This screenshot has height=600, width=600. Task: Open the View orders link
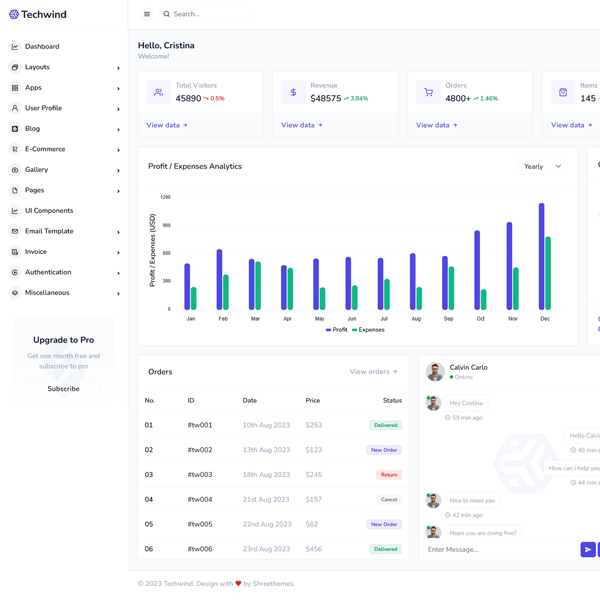(373, 372)
